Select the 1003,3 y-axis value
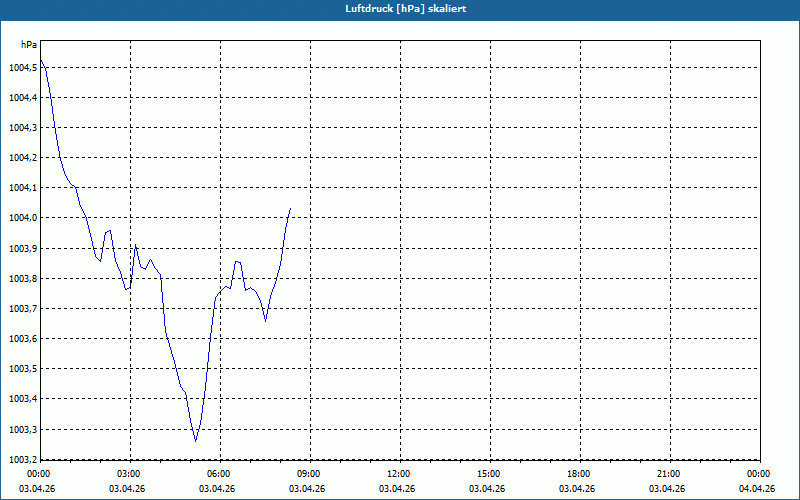800x500 pixels. 22,430
